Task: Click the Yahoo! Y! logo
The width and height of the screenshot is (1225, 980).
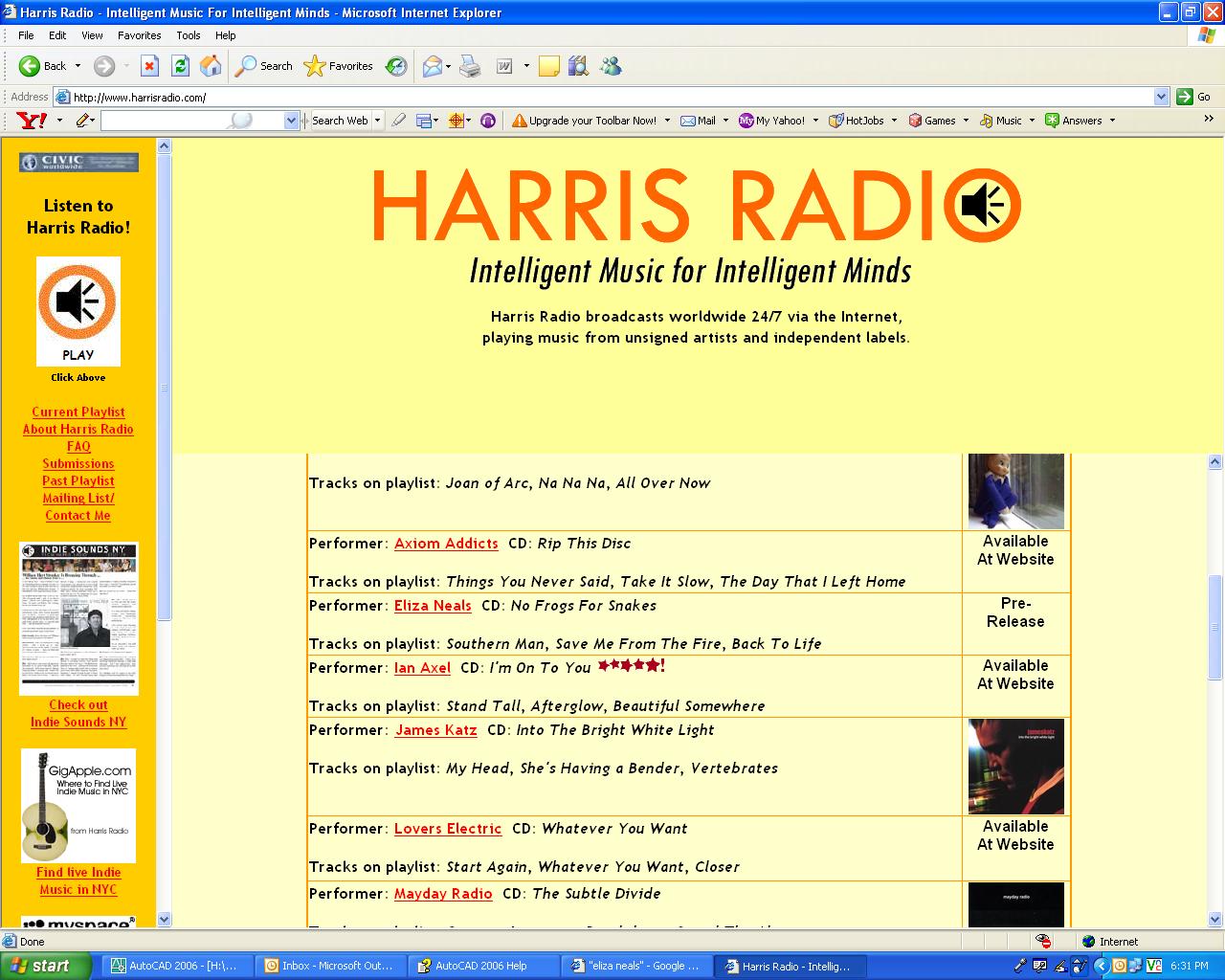Action: pos(32,121)
